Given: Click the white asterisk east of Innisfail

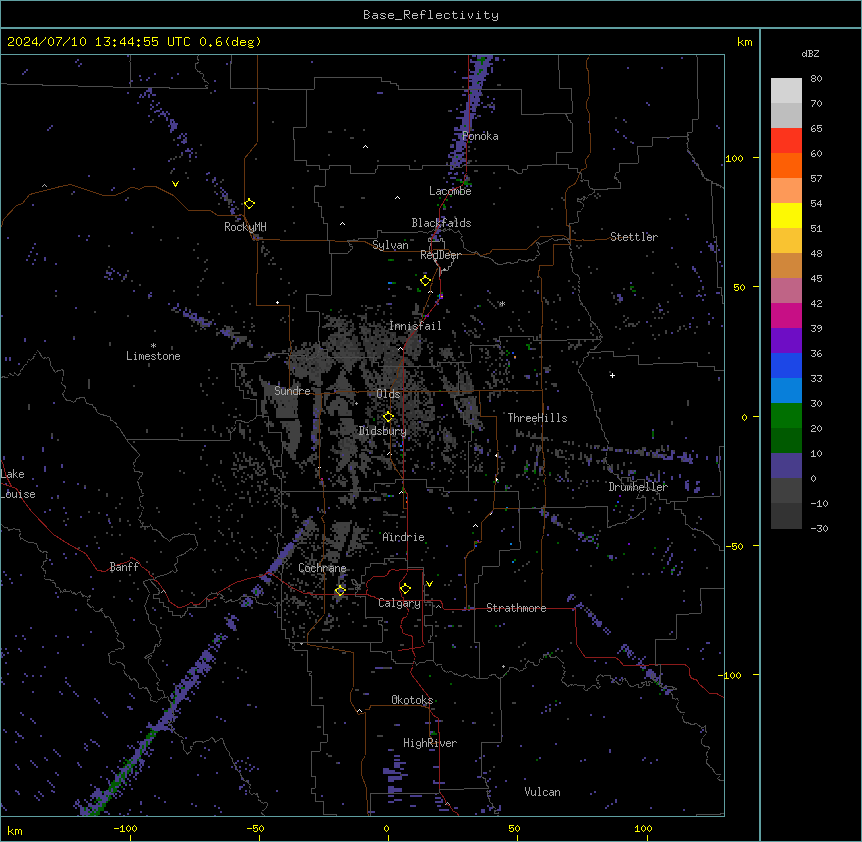Looking at the screenshot, I should 502,303.
